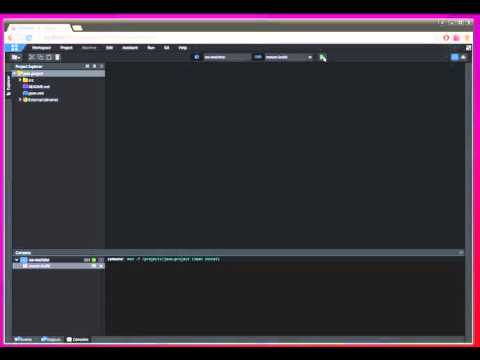The height and width of the screenshot is (360, 480).
Task: Open the Run menu
Action: (x=151, y=48)
